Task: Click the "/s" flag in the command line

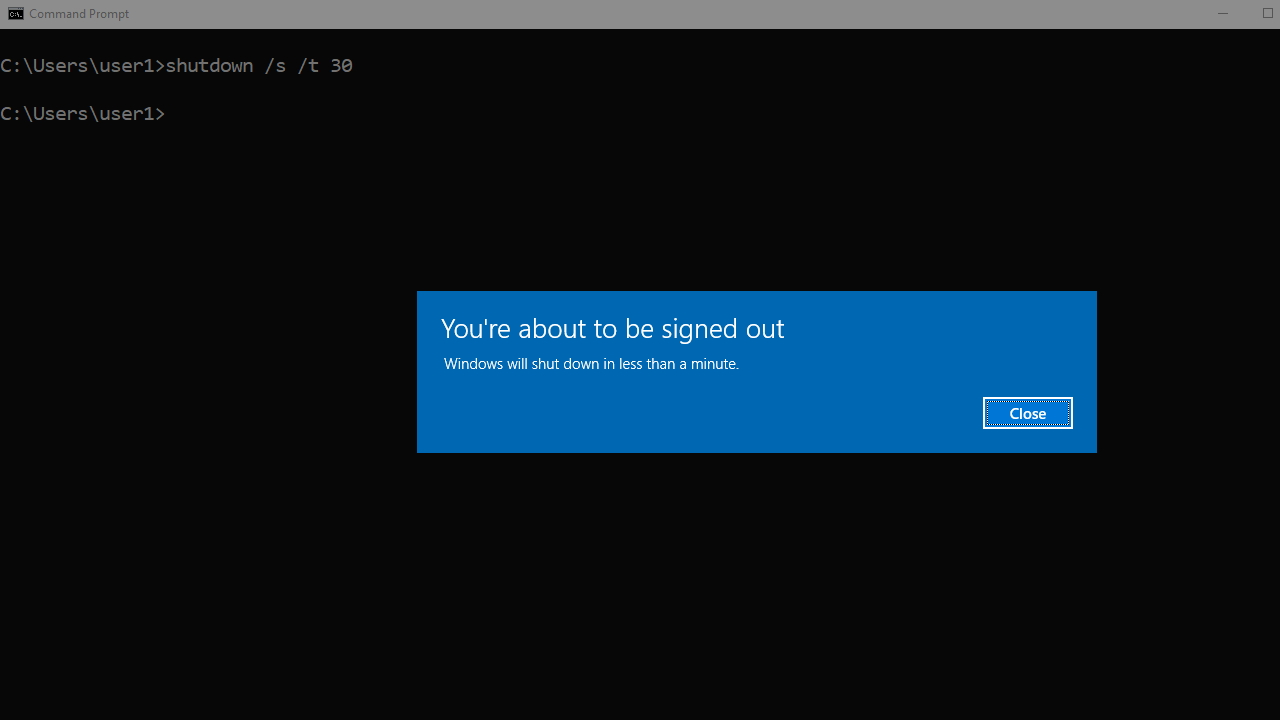Action: tap(276, 65)
